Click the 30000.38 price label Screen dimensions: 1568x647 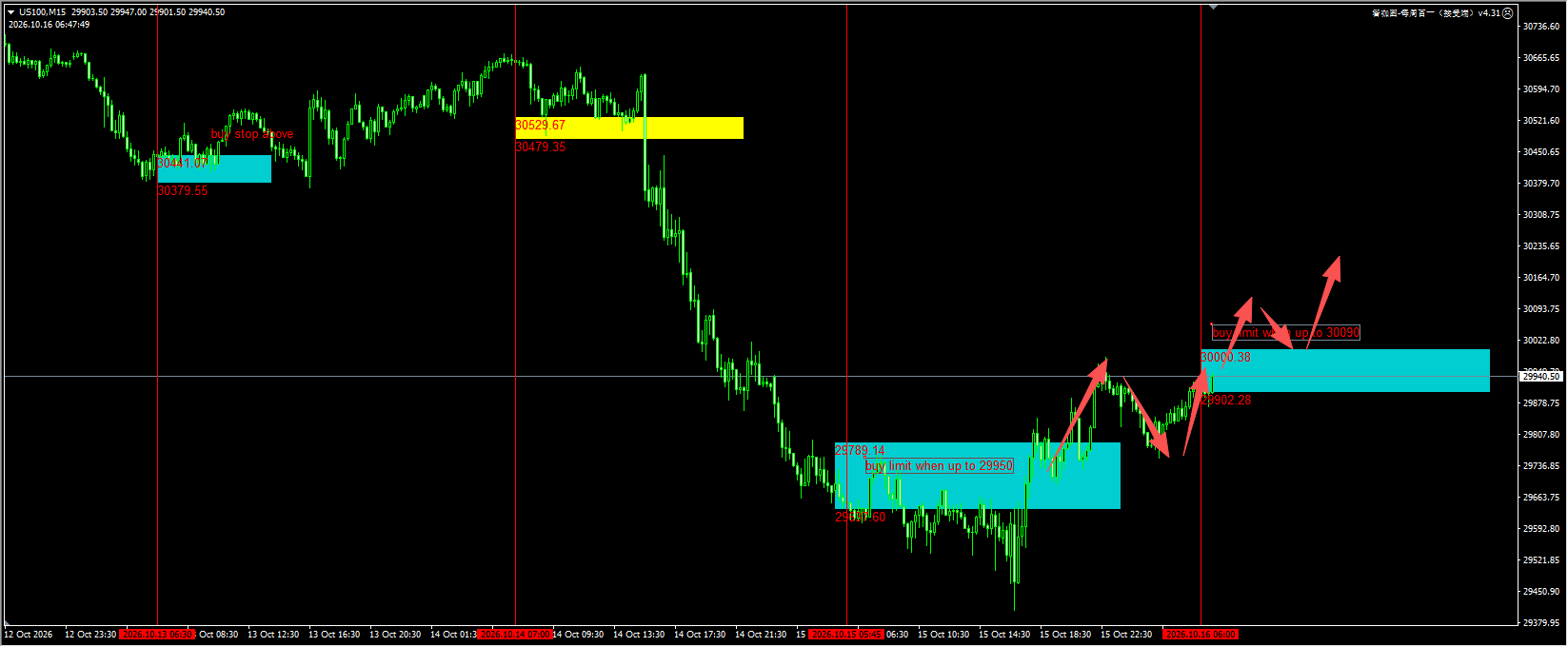click(x=1225, y=357)
